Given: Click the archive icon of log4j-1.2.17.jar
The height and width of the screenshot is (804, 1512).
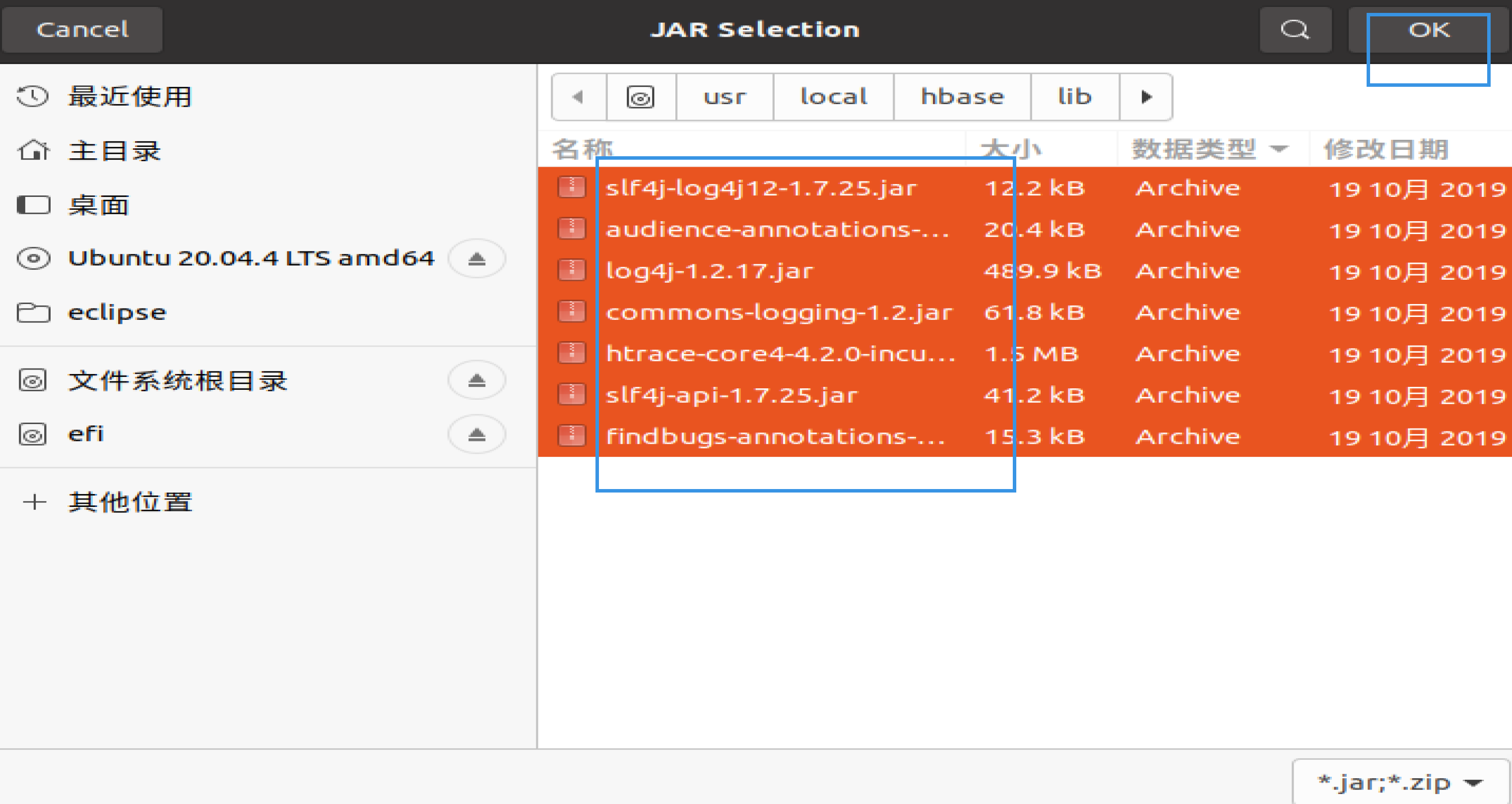Looking at the screenshot, I should (571, 270).
